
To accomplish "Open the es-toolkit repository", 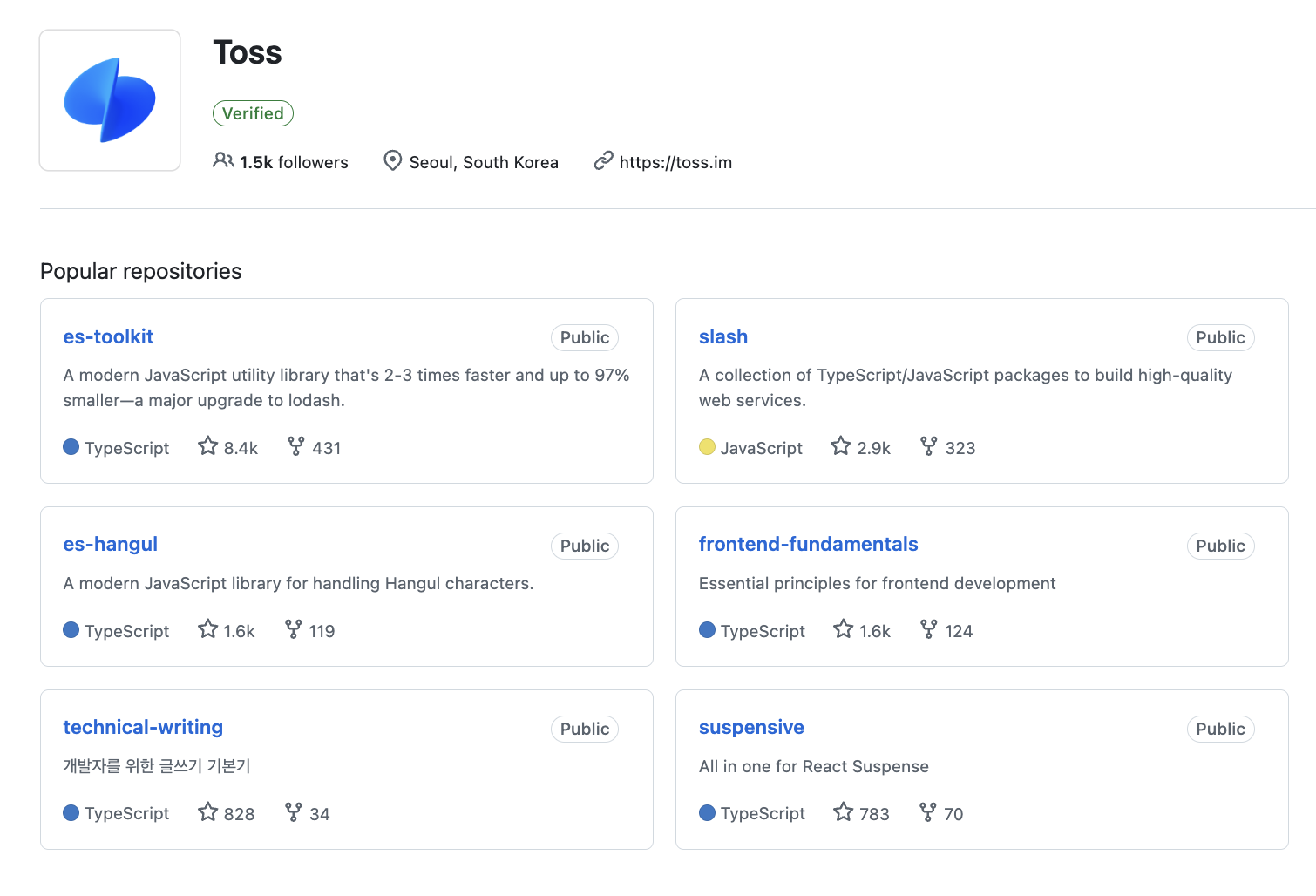I will [108, 336].
